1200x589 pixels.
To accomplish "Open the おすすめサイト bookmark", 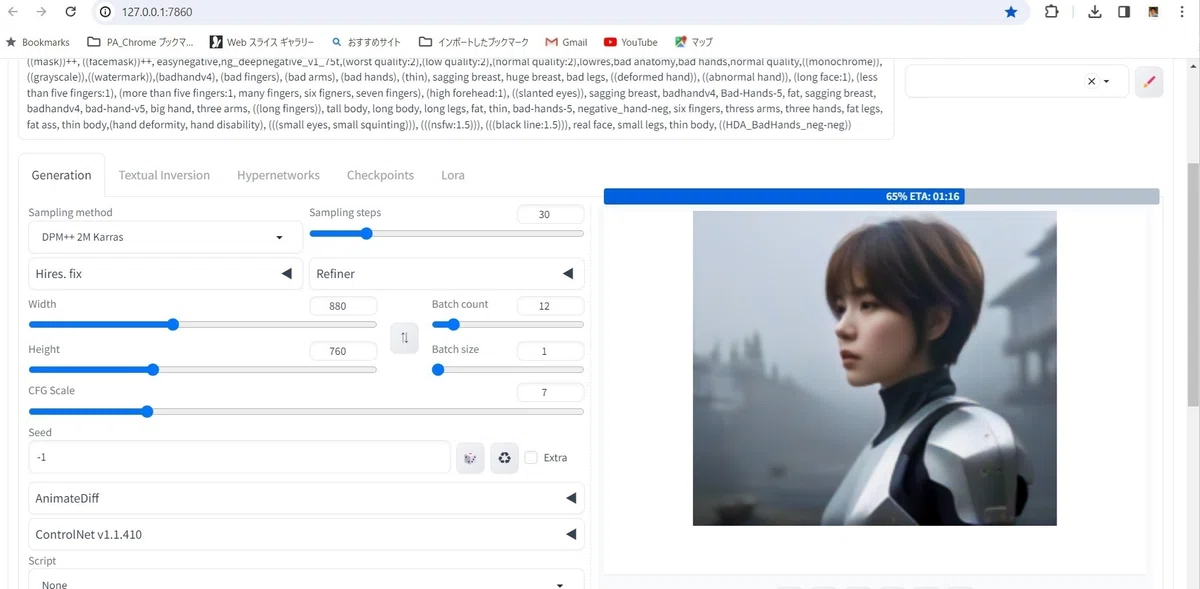I will (365, 42).
